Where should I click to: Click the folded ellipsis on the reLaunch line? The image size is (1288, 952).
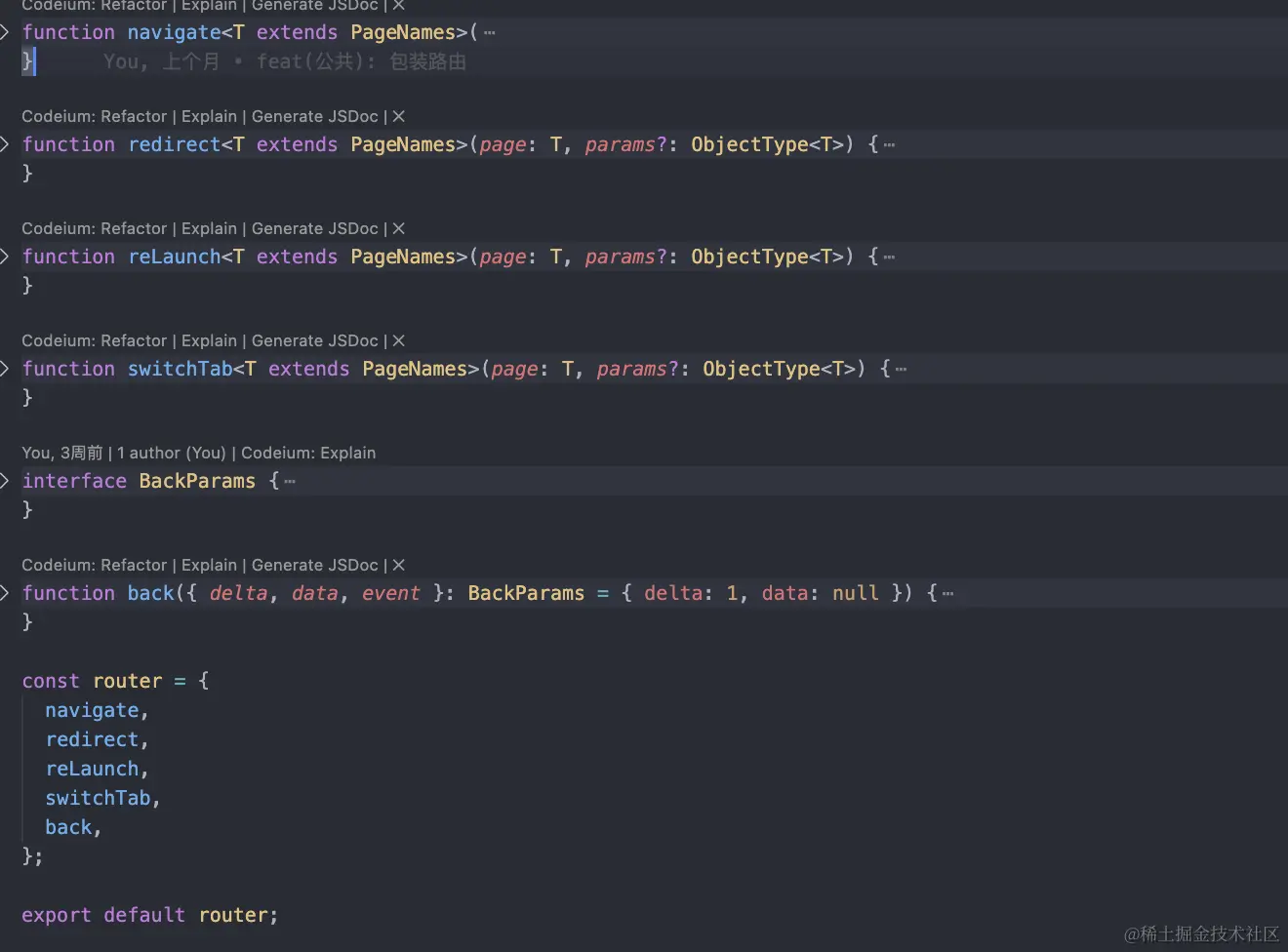coord(889,258)
